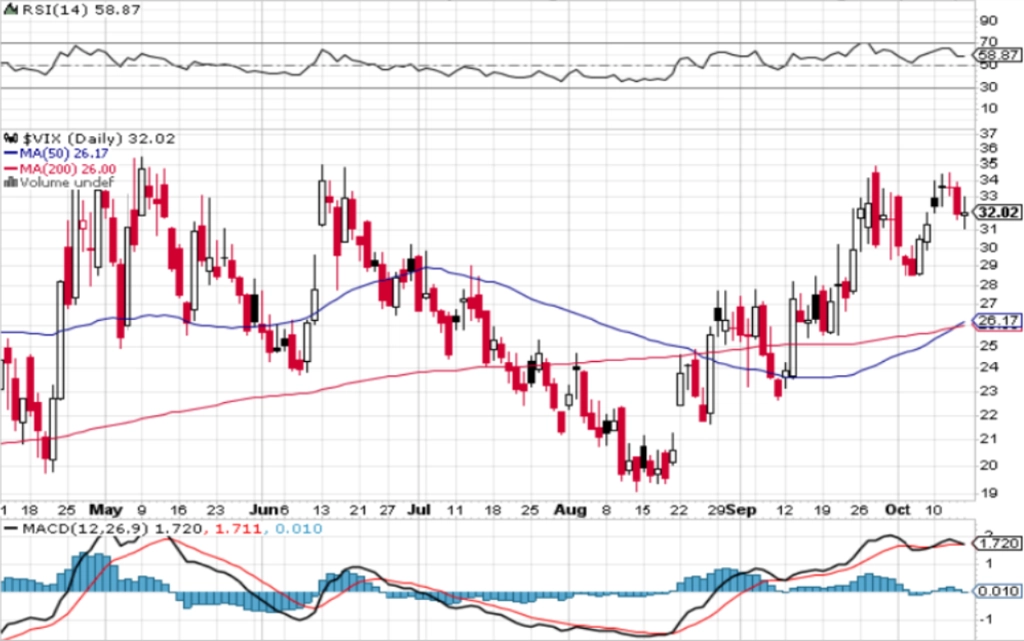Select the 1.720 MACD value tag
This screenshot has height=641, width=1024.
click(x=997, y=543)
